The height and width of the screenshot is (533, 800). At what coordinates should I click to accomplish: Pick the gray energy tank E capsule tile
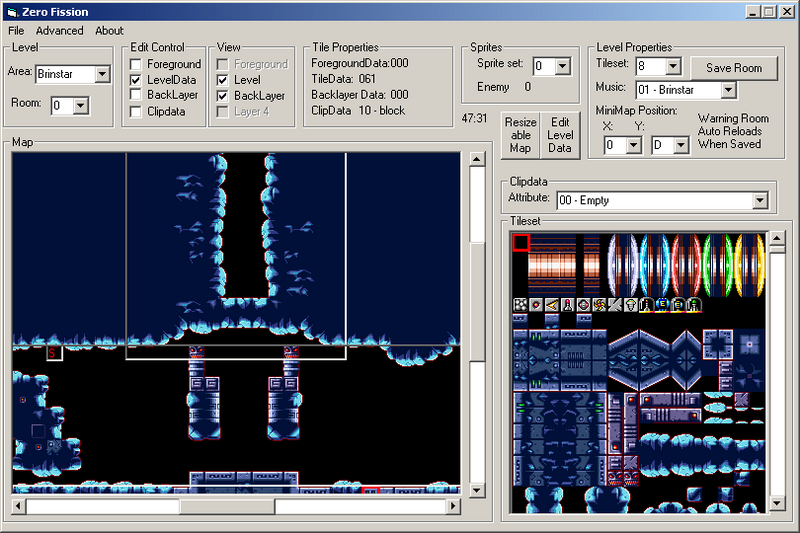click(x=679, y=305)
